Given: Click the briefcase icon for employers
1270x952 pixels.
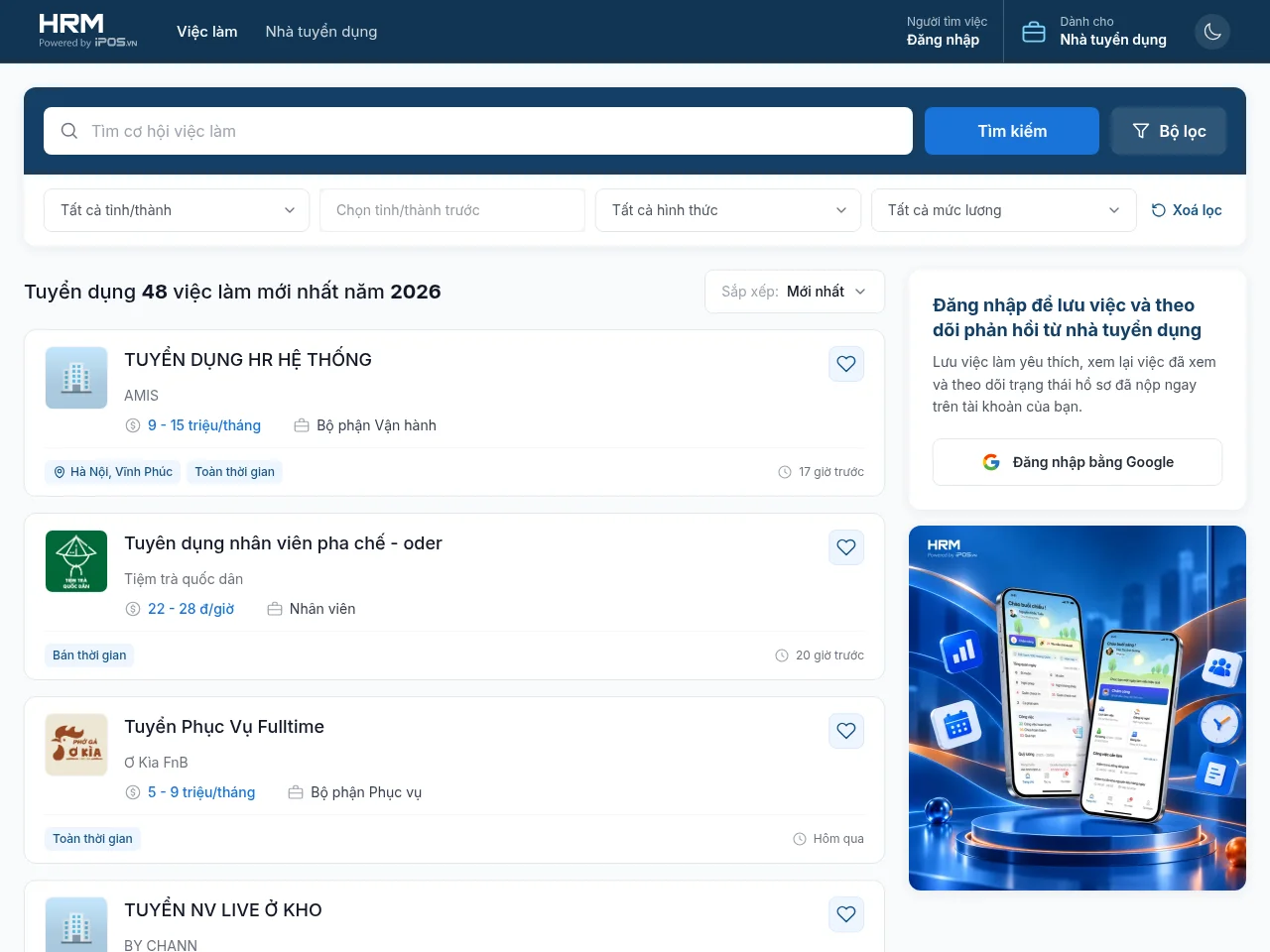Looking at the screenshot, I should pyautogui.click(x=1034, y=32).
